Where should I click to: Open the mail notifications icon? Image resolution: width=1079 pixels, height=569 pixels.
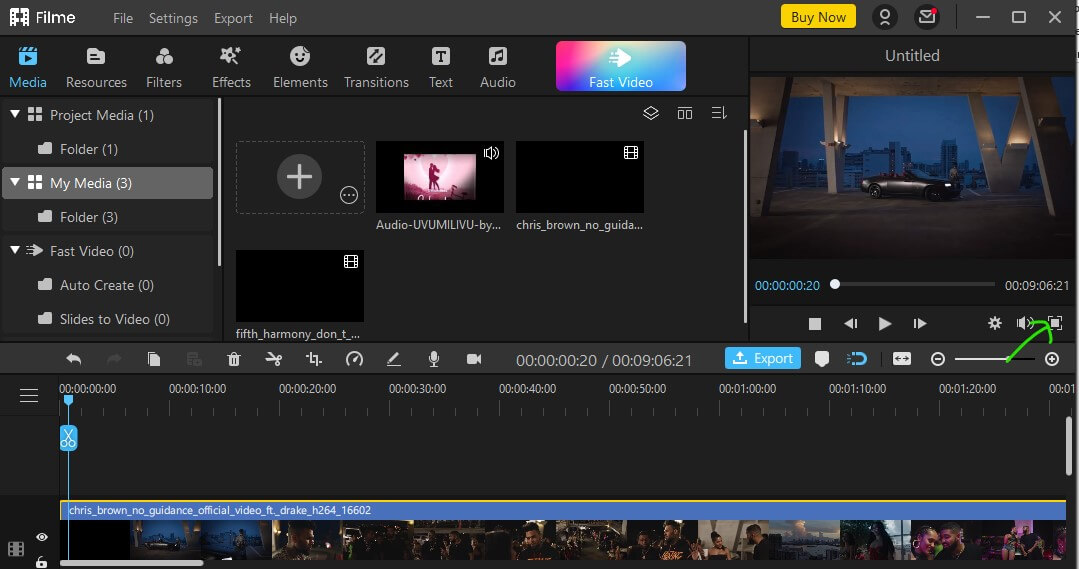(x=927, y=17)
